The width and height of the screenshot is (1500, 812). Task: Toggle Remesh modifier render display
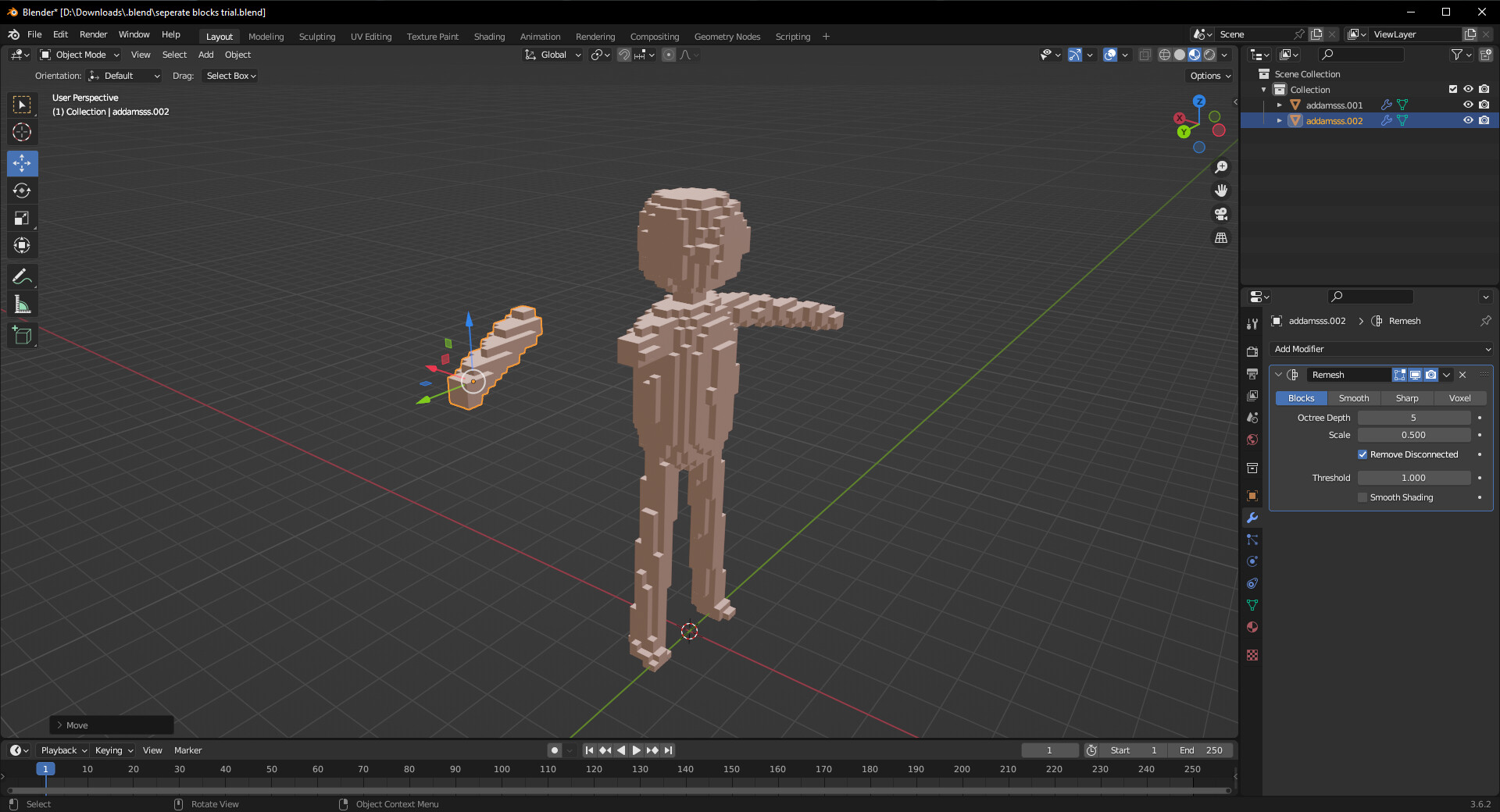click(x=1430, y=375)
